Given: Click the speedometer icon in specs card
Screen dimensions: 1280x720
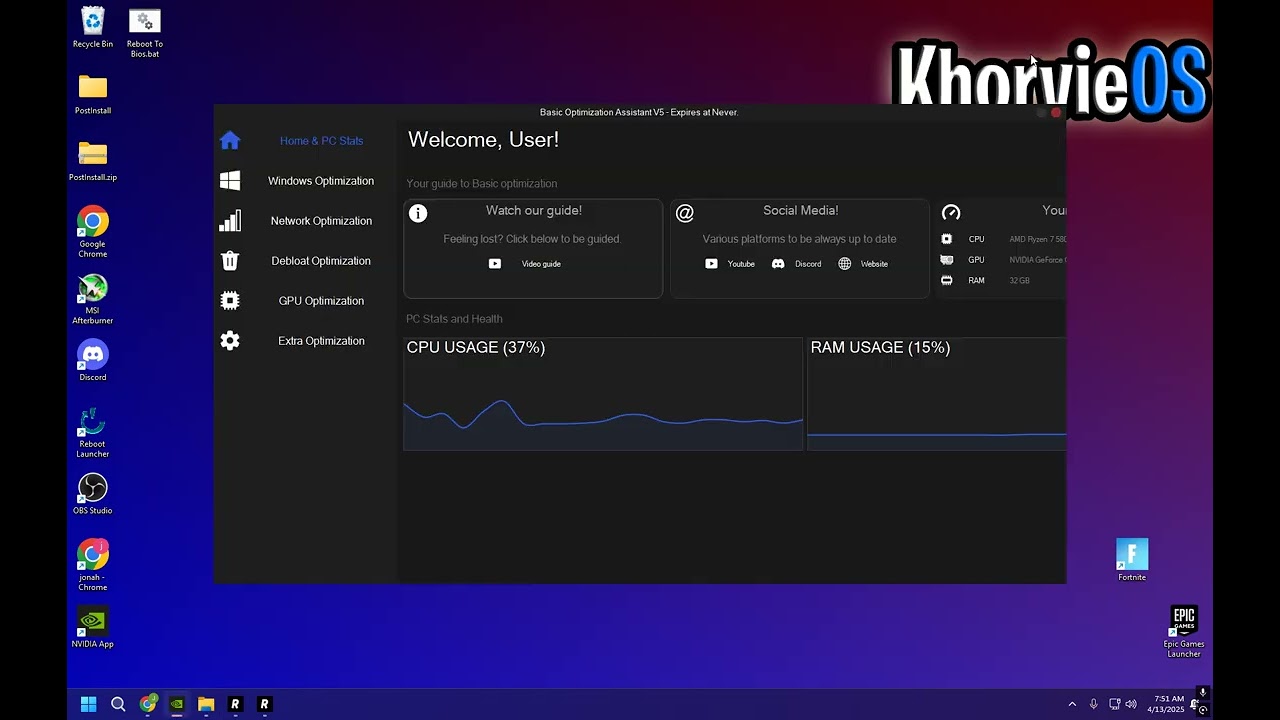Looking at the screenshot, I should pos(951,212).
